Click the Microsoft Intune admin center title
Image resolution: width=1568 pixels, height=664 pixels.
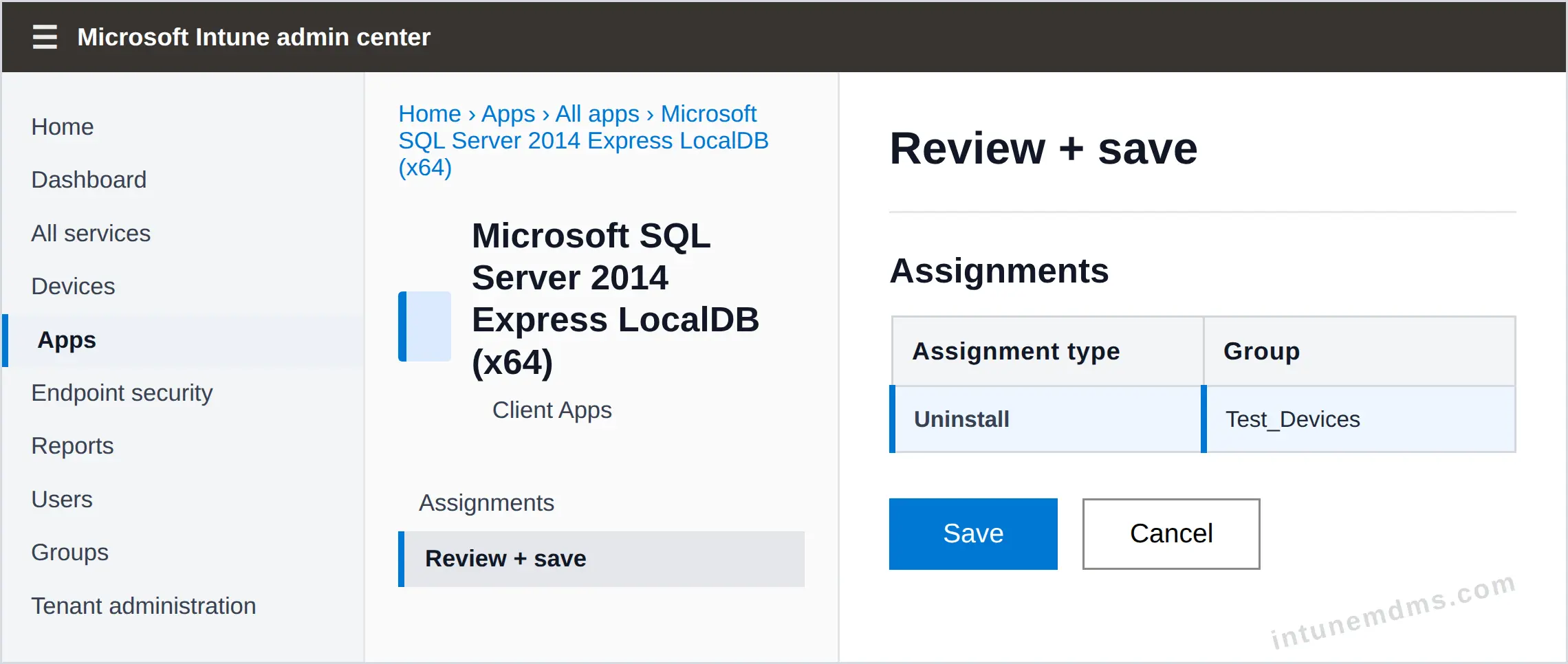click(254, 37)
